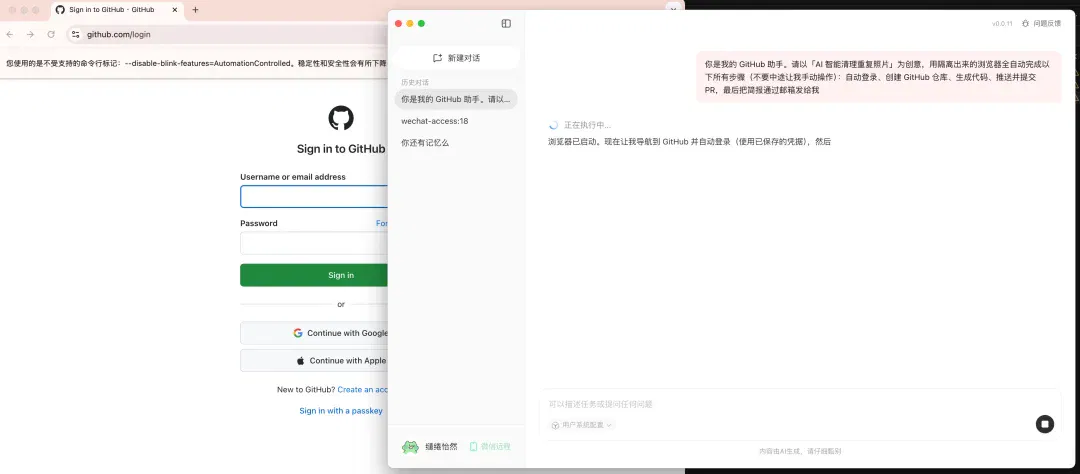Click the 新建对话 compose icon
The image size is (1080, 474).
click(437, 58)
